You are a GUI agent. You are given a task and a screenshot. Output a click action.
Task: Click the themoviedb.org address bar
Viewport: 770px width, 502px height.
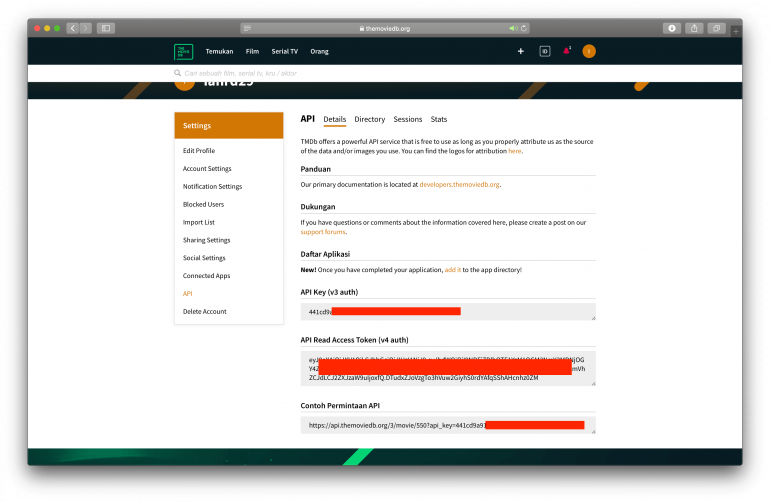tap(385, 28)
